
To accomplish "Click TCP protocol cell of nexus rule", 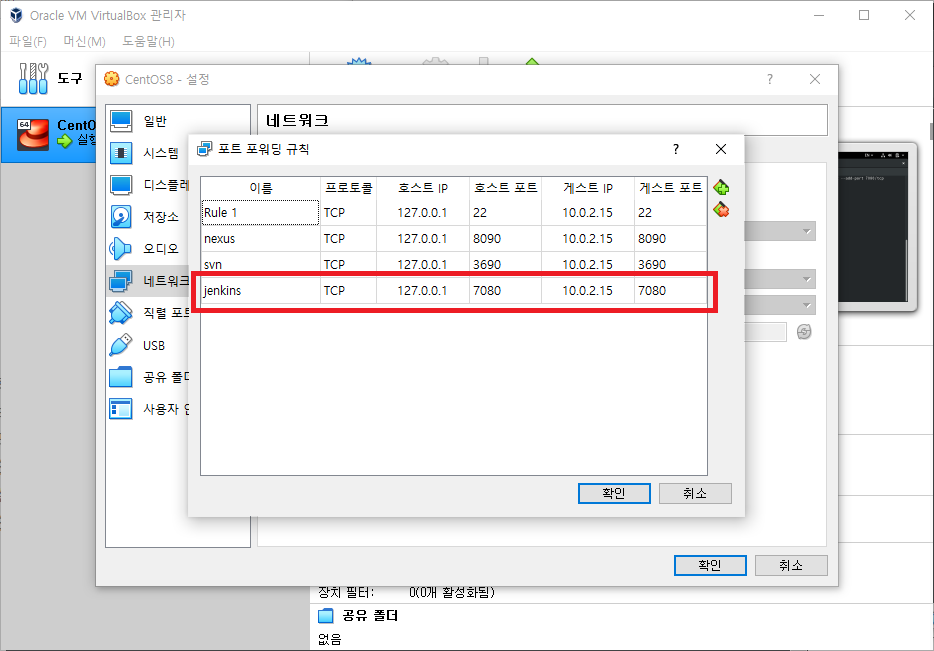I will click(x=348, y=239).
